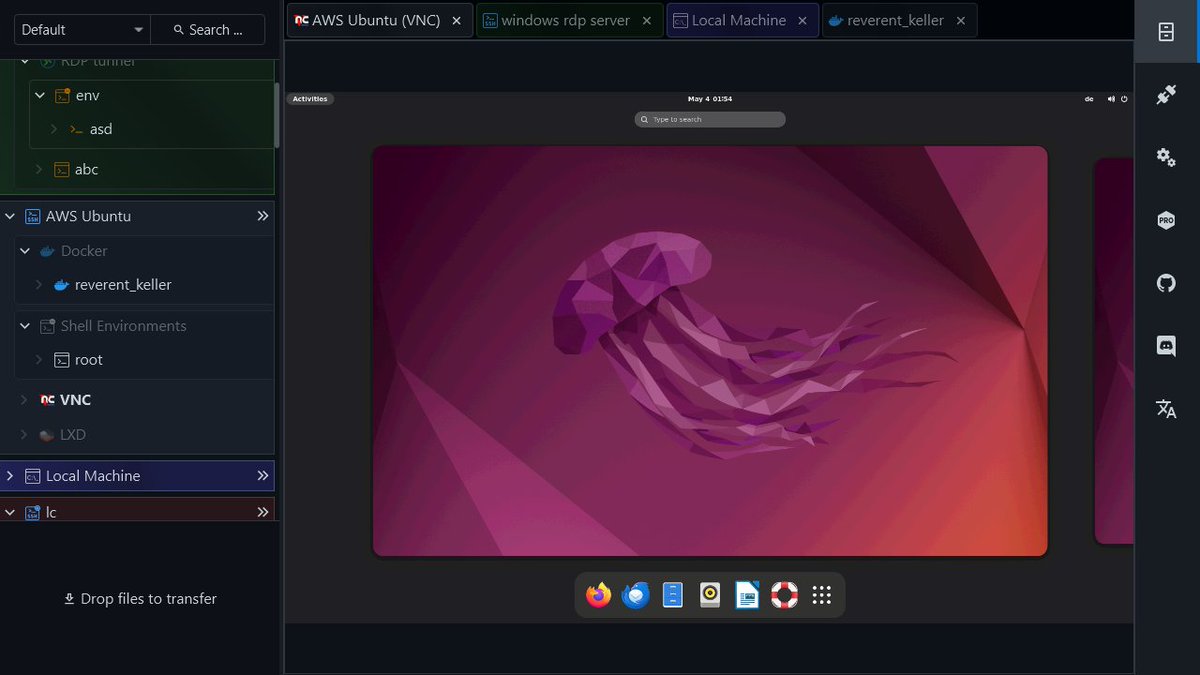Click the volume icon in Ubuntu top bar

[x=1111, y=99]
